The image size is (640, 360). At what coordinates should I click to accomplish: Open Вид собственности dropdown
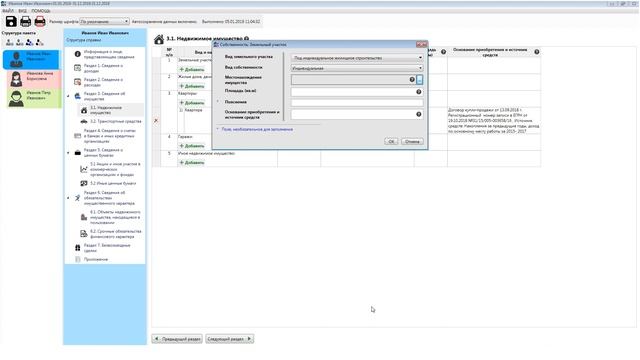click(357, 68)
